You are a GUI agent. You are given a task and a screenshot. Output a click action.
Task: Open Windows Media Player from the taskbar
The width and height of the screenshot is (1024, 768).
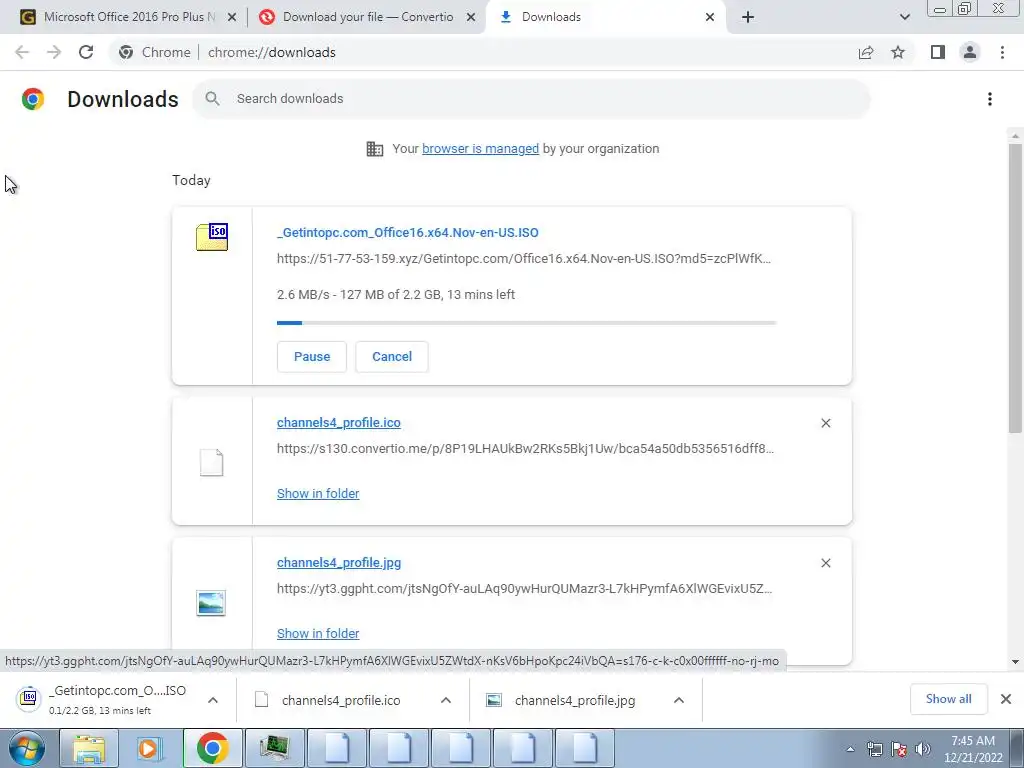150,748
